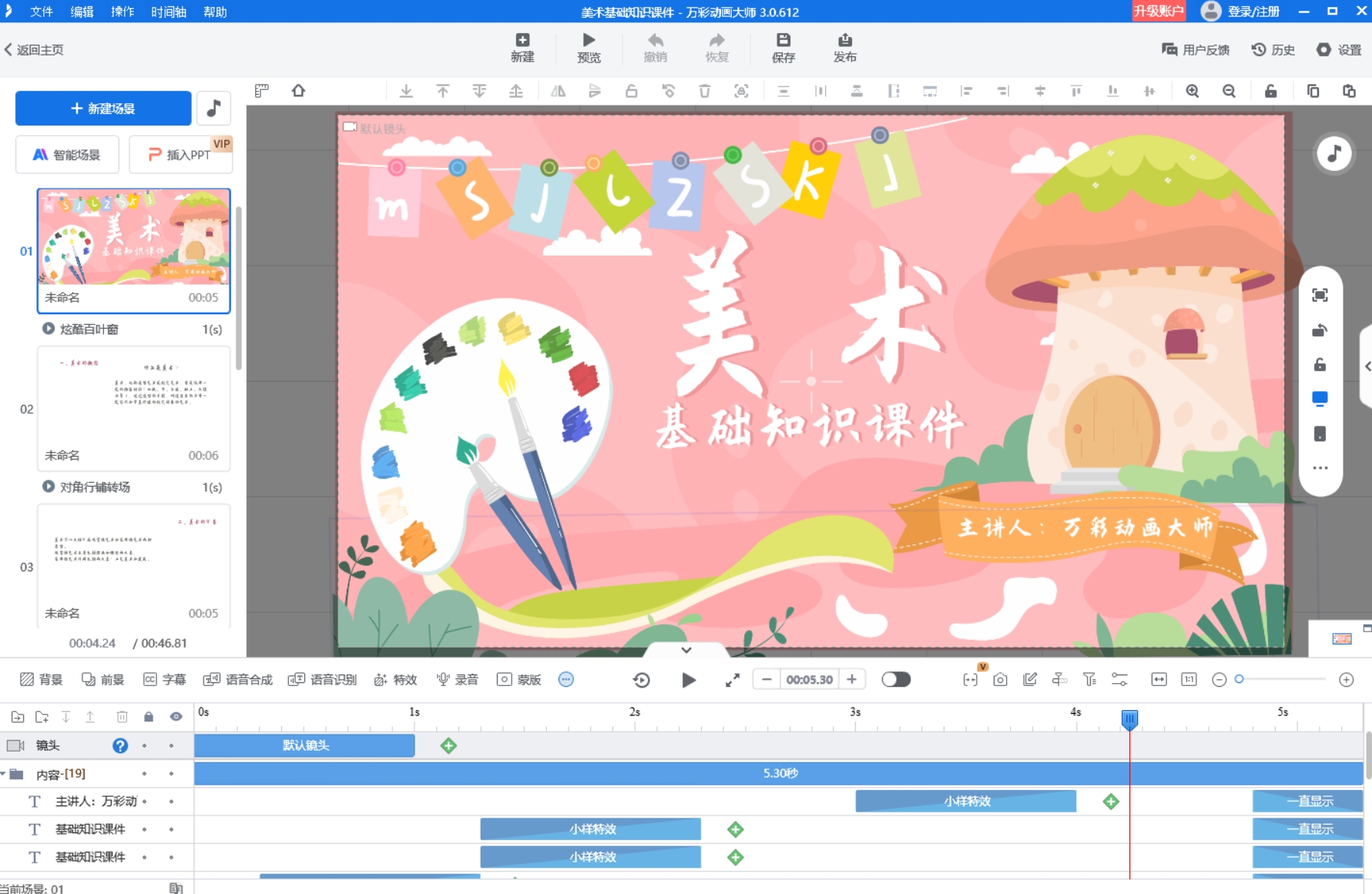Open the 历史 history panel
The image size is (1372, 894).
coord(1273,50)
